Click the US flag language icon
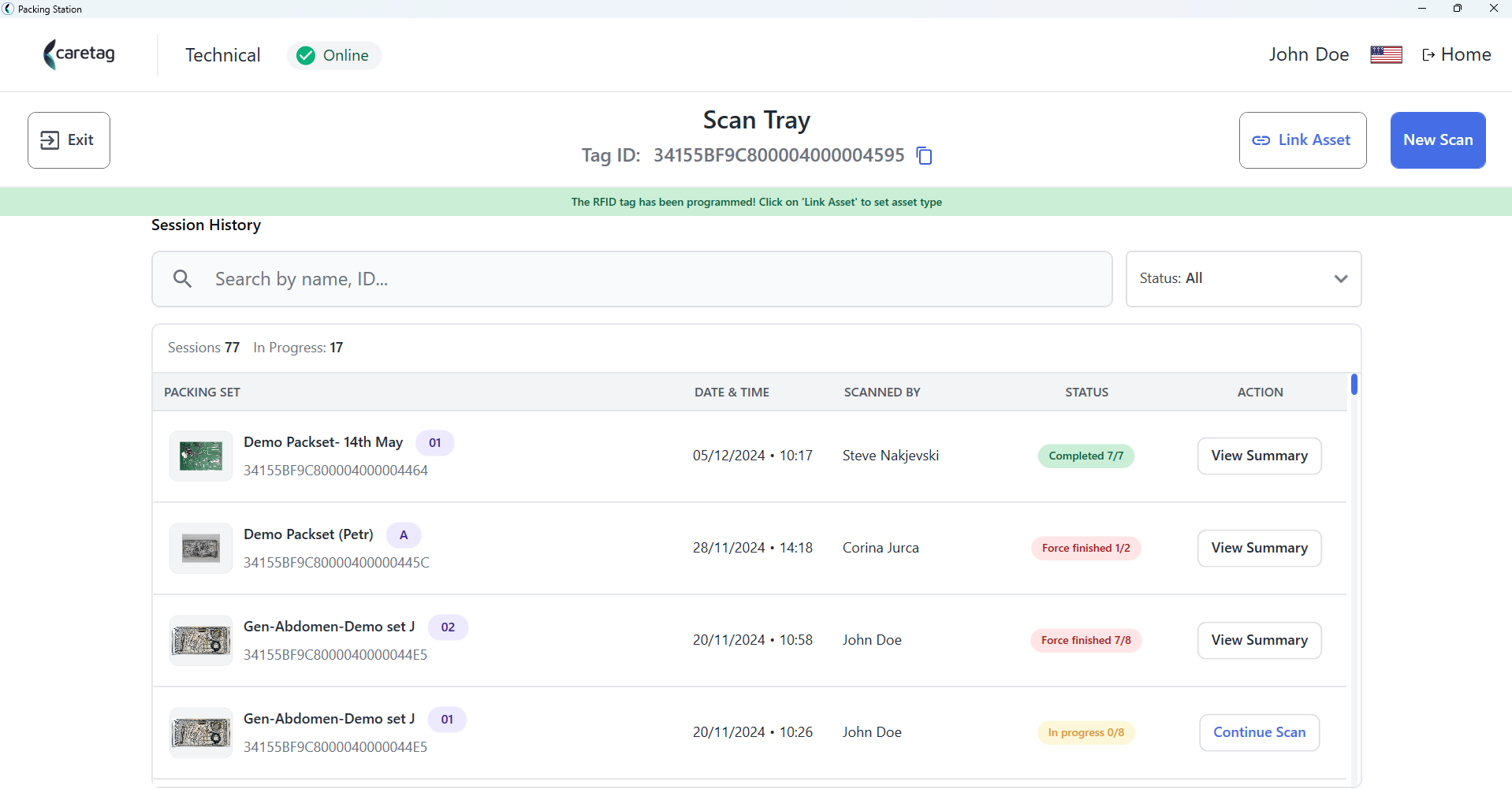1512x789 pixels. (1386, 54)
